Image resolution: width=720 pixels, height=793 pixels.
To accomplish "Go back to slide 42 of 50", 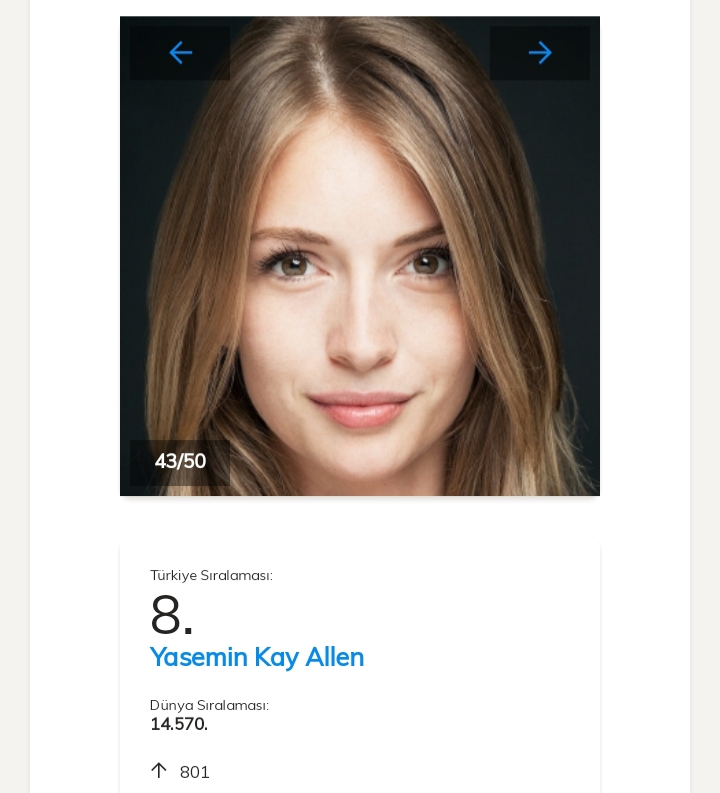I will [180, 53].
